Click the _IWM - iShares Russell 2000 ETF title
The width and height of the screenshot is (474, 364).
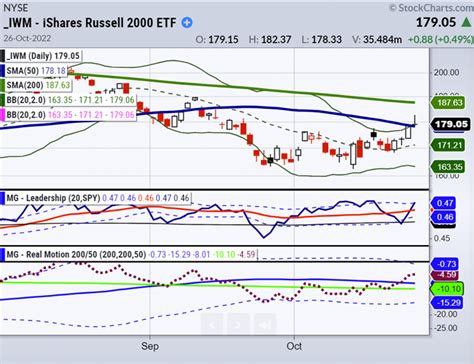click(90, 23)
